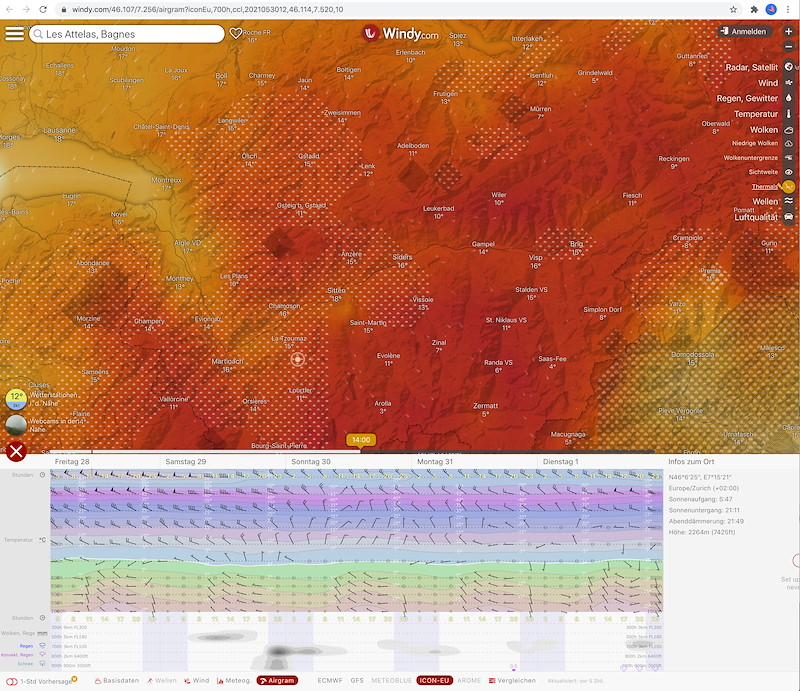800x691 pixels.
Task: Go back in browser history
Action: [x=10, y=9]
